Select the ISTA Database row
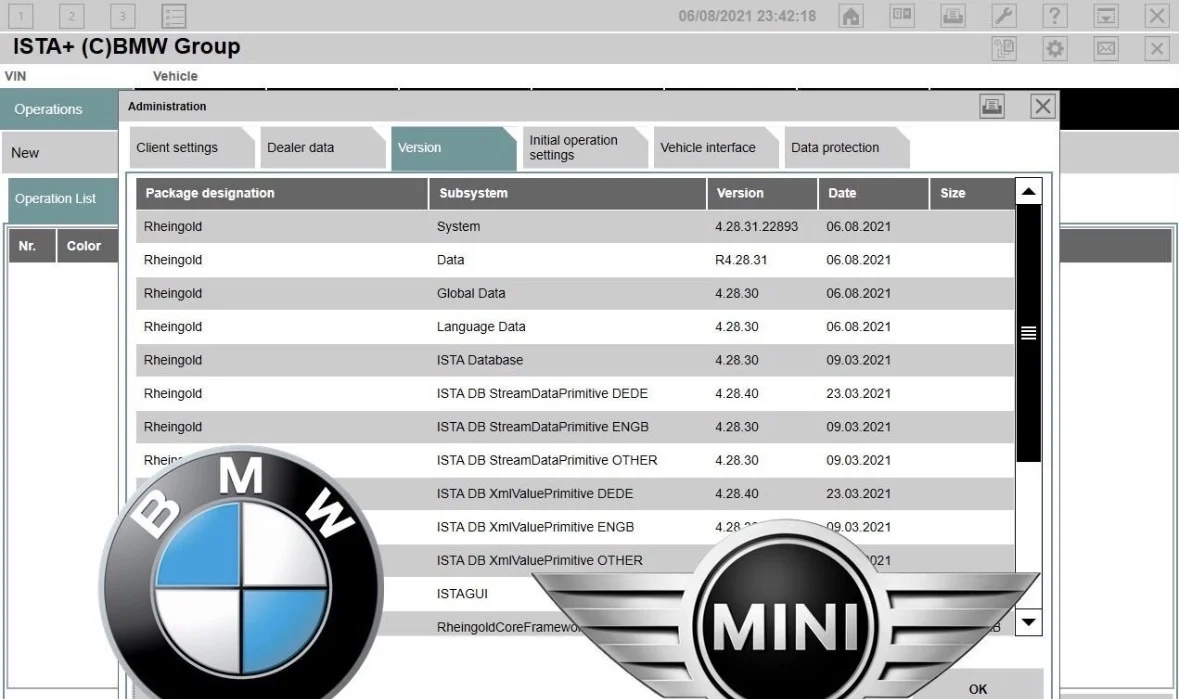The image size is (1179, 699). (x=574, y=360)
